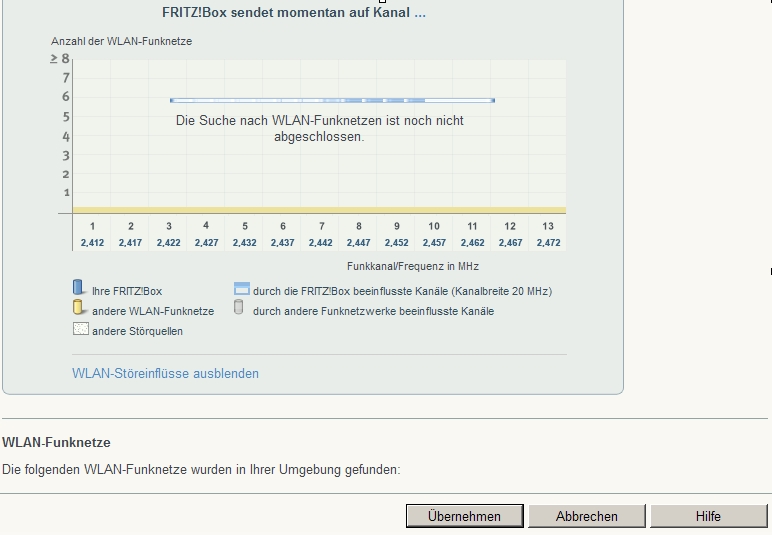Click 'durch andere Funknetzwerke beeinflusste Kanäle' label

(x=373, y=311)
